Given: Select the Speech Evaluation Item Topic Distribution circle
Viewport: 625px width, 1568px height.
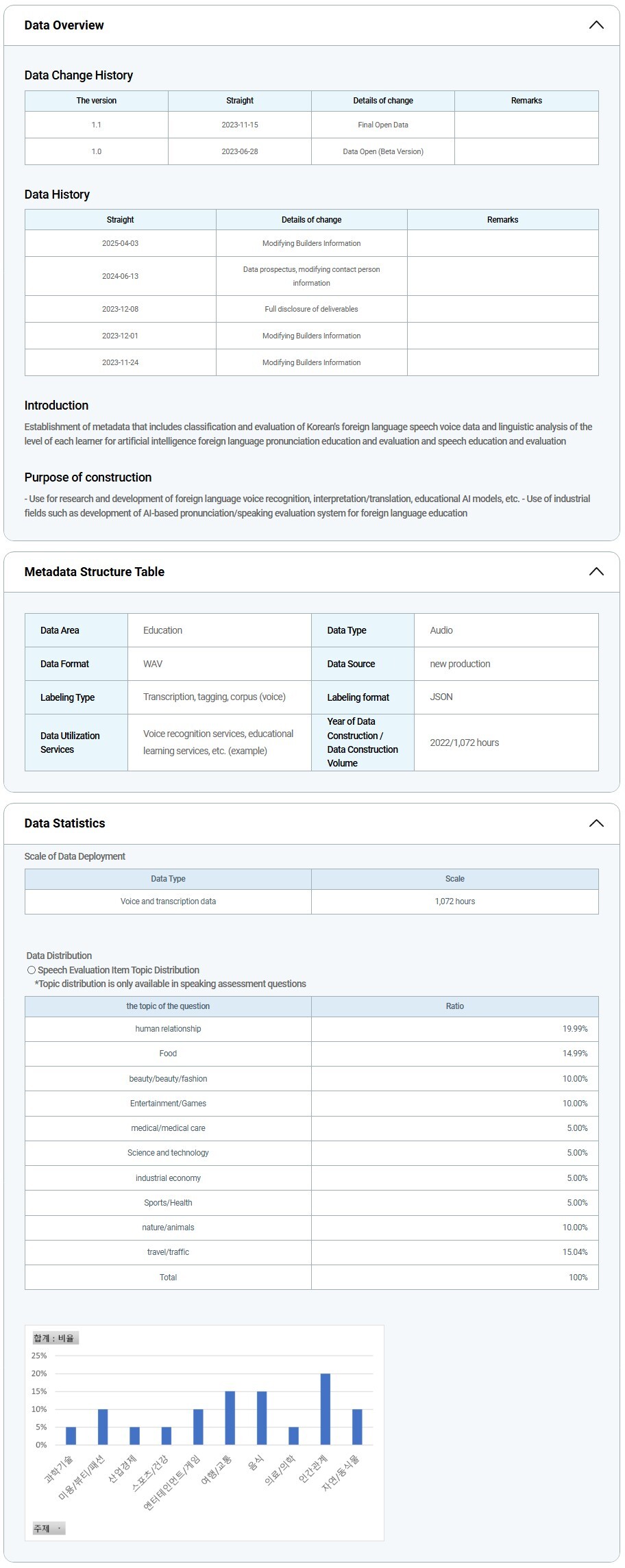Looking at the screenshot, I should coord(32,970).
